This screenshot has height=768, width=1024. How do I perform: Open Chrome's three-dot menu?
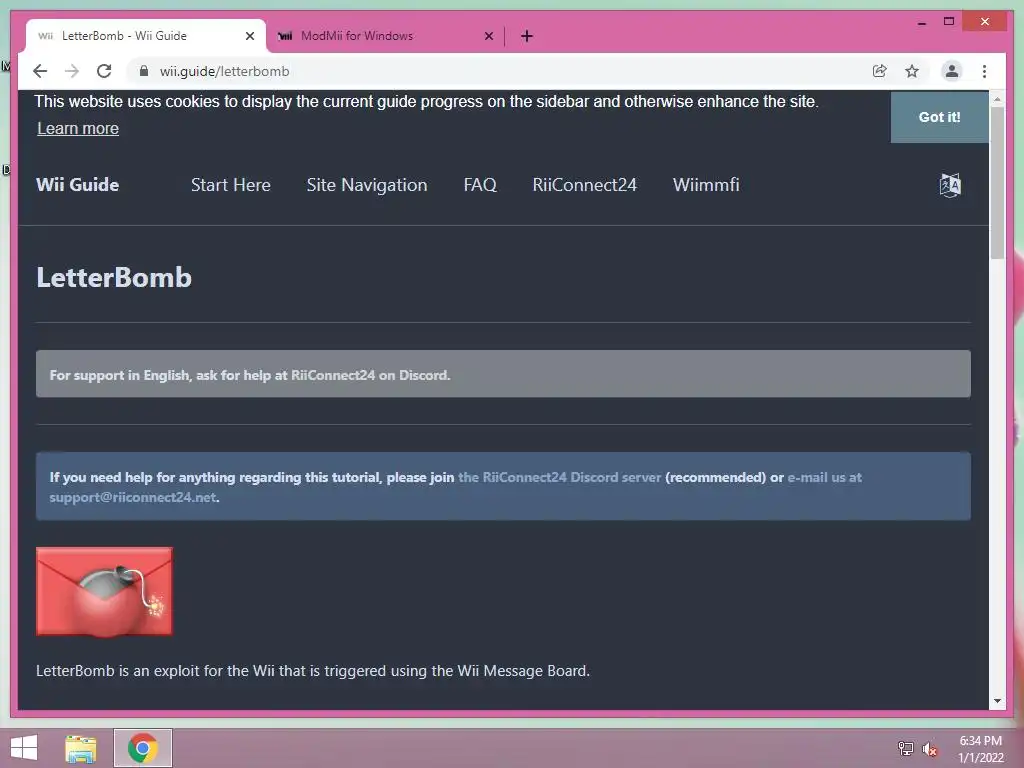click(984, 71)
